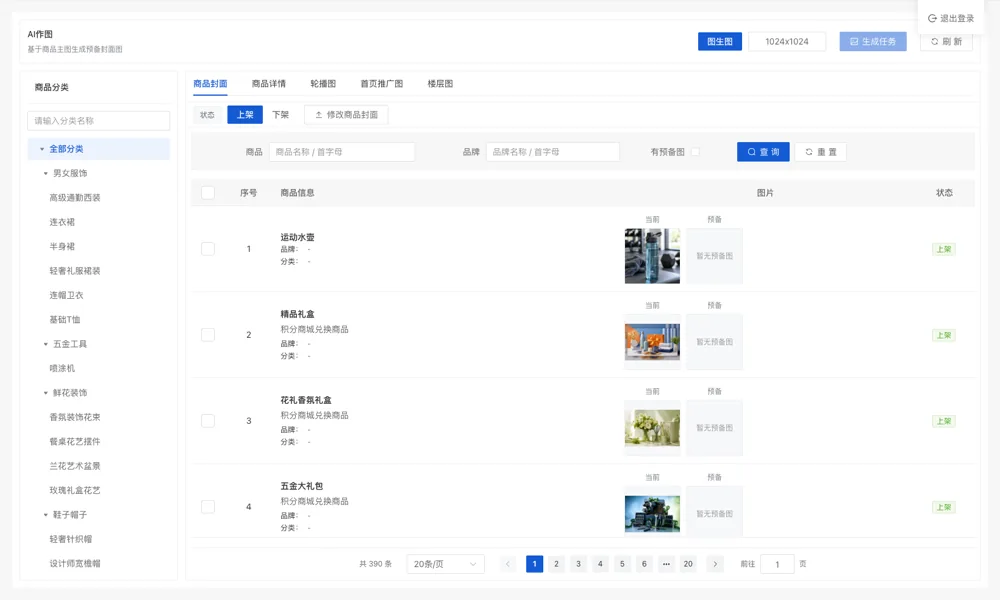Go to page 4
This screenshot has height=600, width=1000.
point(600,564)
